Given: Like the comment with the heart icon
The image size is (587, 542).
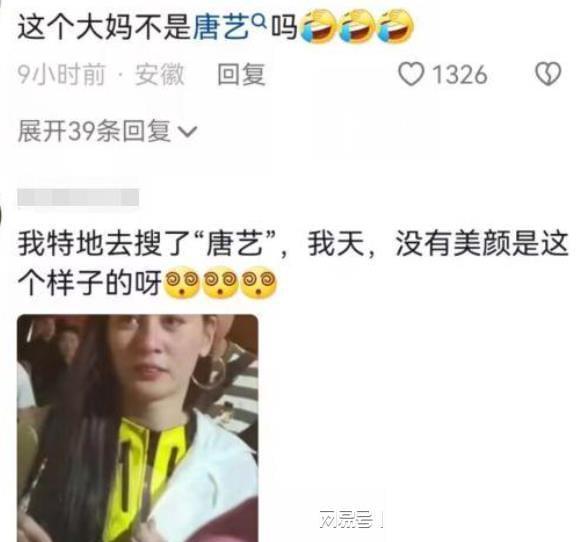Looking at the screenshot, I should tap(411, 74).
